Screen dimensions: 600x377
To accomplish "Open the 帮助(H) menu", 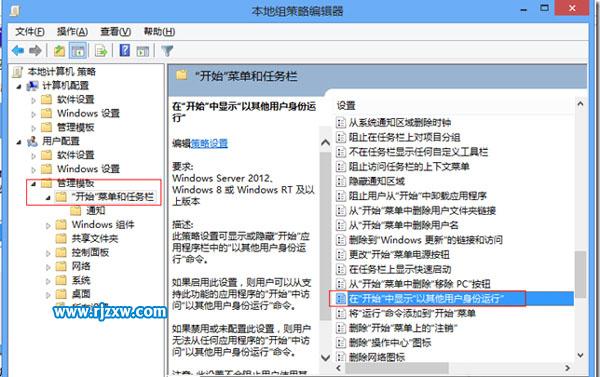I will 159,32.
